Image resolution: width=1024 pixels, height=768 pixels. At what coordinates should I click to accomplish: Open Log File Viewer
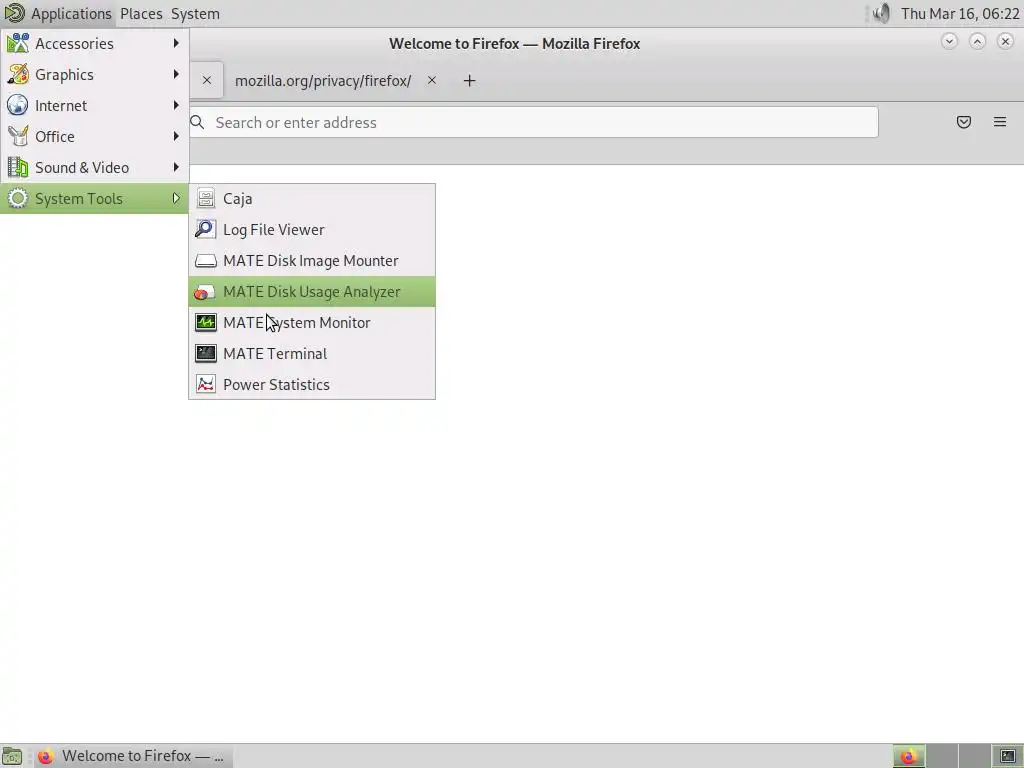coord(312,229)
